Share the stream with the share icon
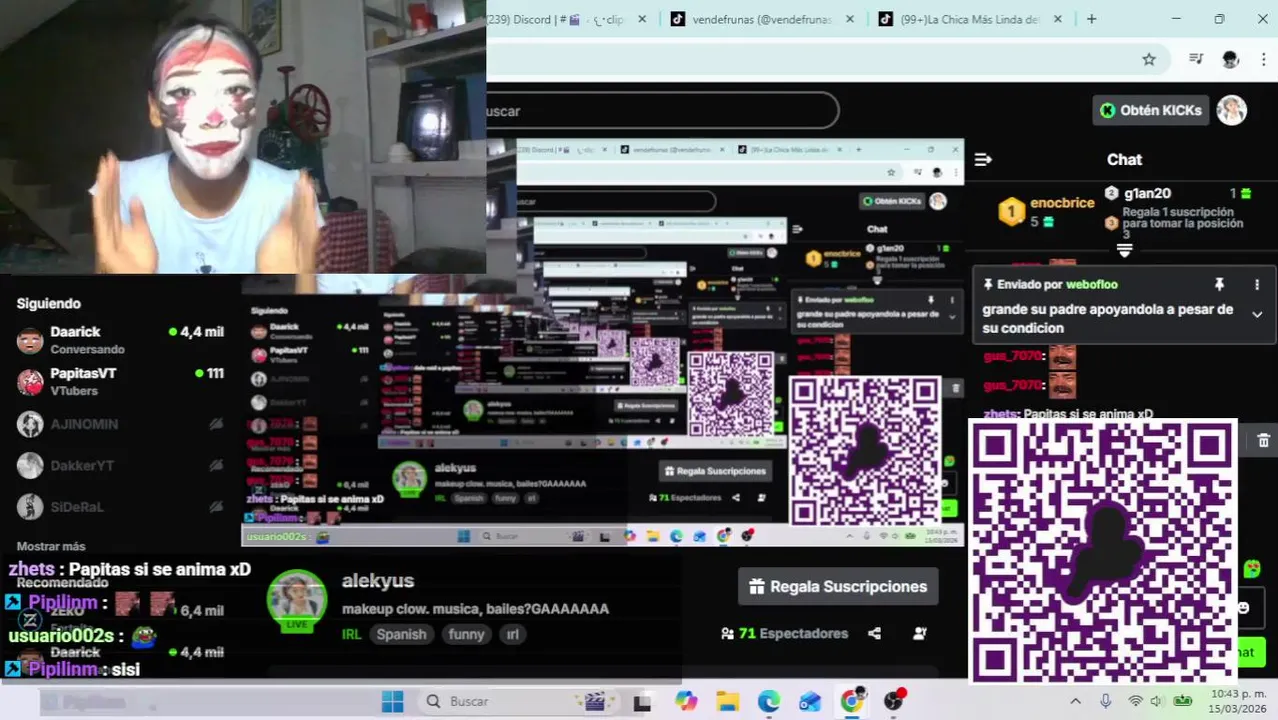This screenshot has height=720, width=1278. point(875,634)
